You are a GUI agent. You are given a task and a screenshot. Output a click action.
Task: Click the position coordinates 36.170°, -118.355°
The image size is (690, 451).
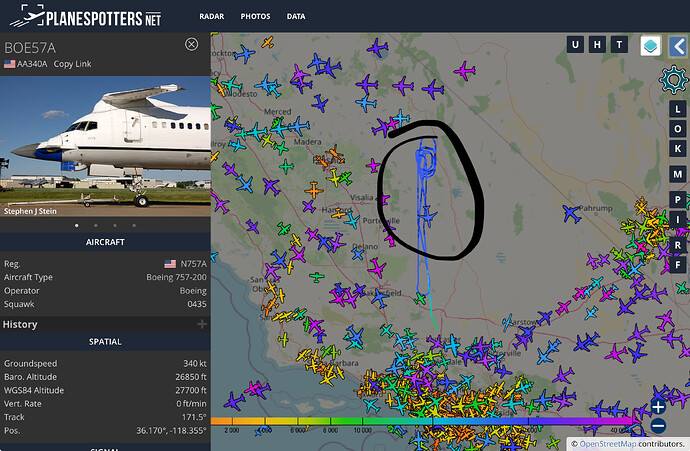[171, 430]
